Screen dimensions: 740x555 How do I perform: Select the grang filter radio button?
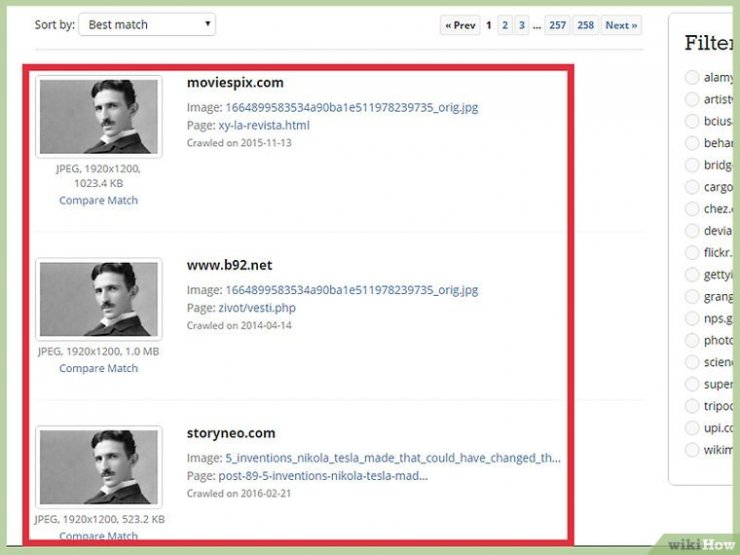pyautogui.click(x=692, y=296)
